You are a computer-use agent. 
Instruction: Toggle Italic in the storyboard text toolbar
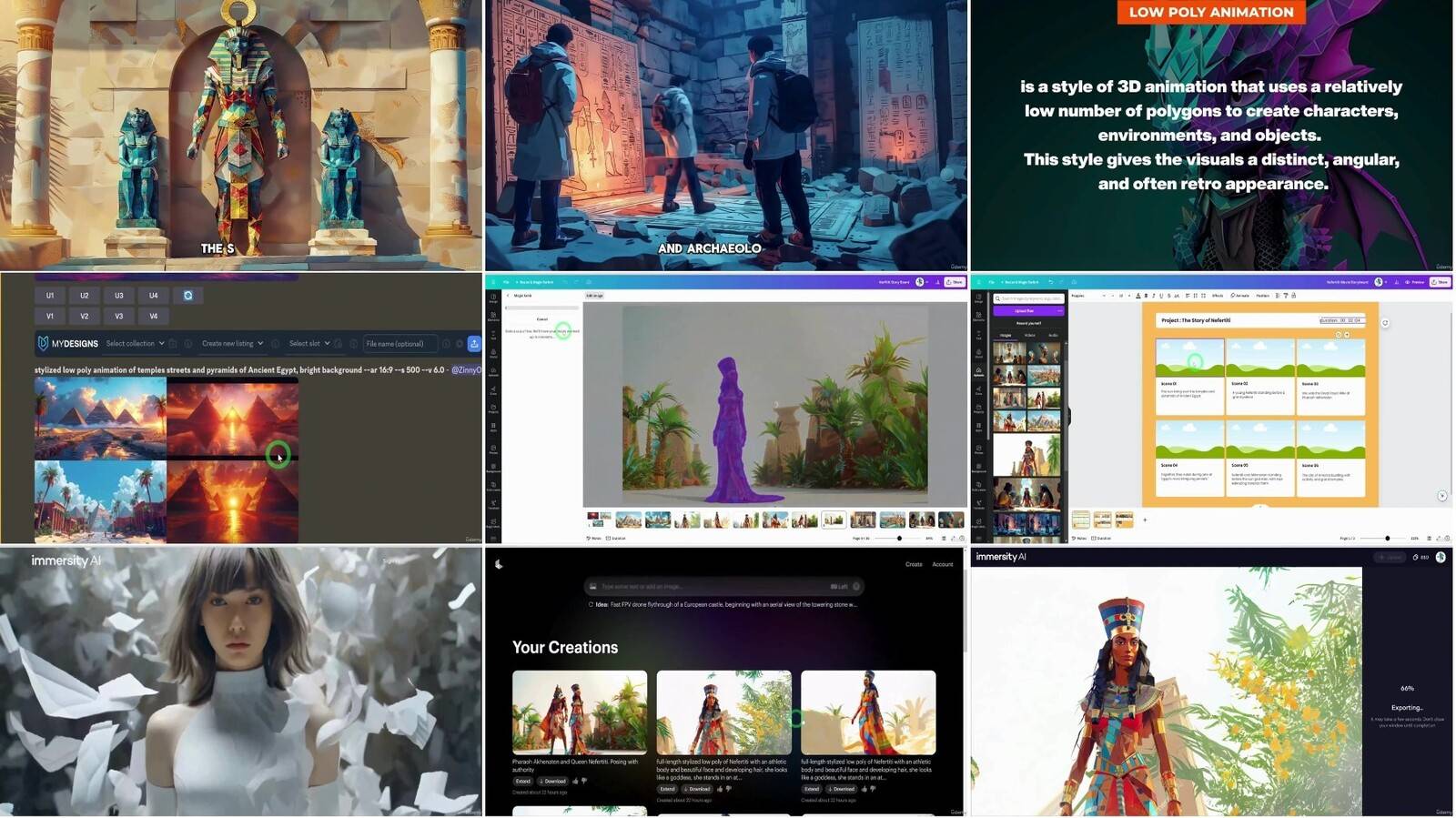[1153, 296]
